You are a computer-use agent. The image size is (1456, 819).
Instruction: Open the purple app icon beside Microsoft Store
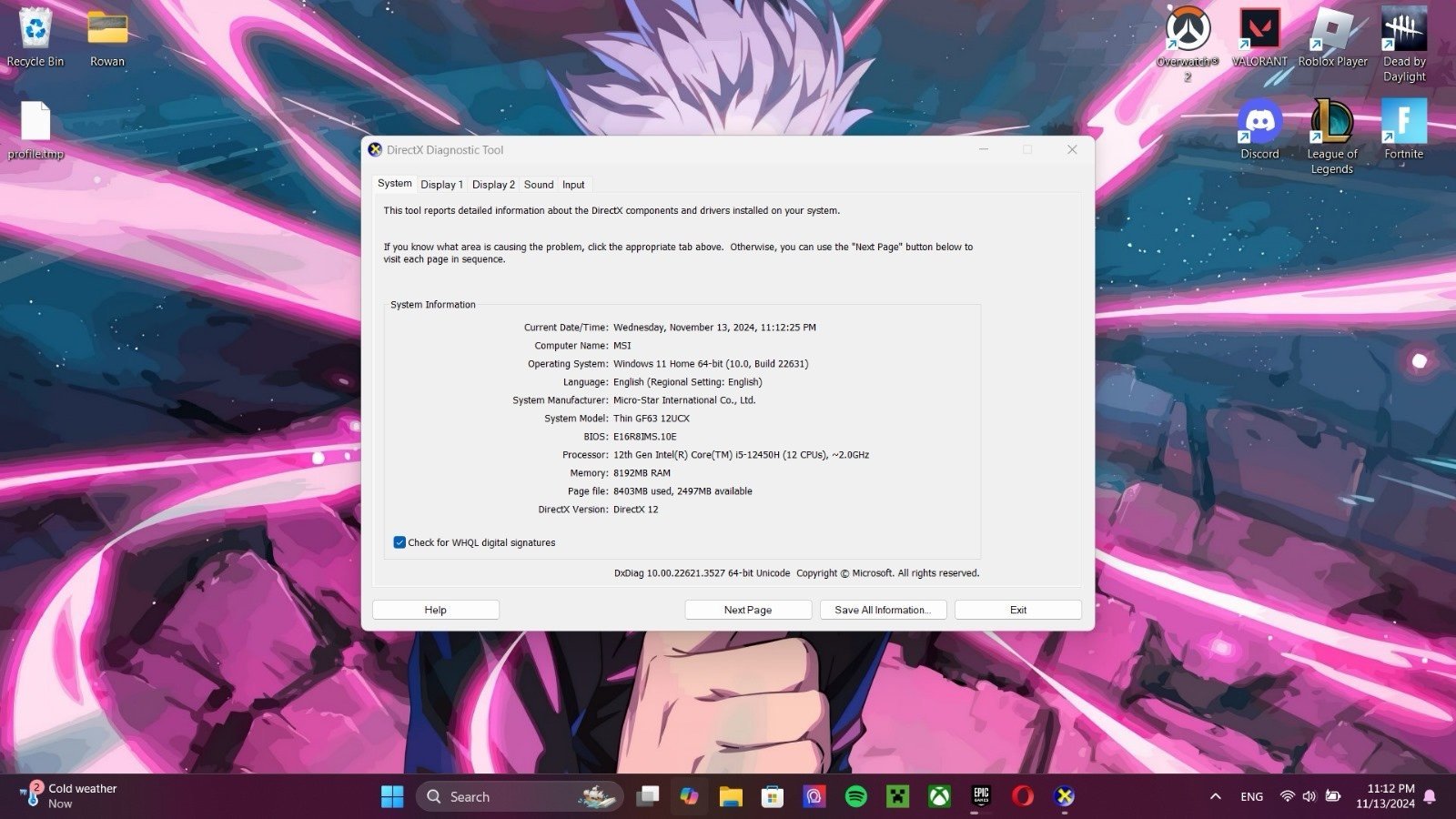[x=814, y=796]
